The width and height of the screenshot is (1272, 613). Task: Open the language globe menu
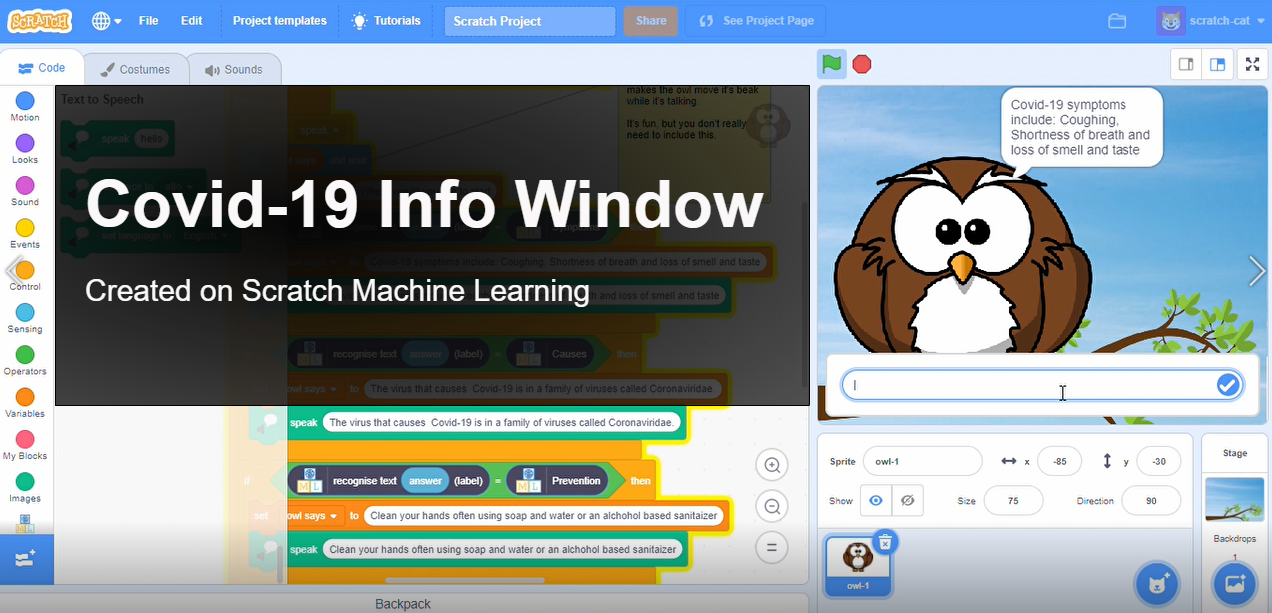coord(106,20)
